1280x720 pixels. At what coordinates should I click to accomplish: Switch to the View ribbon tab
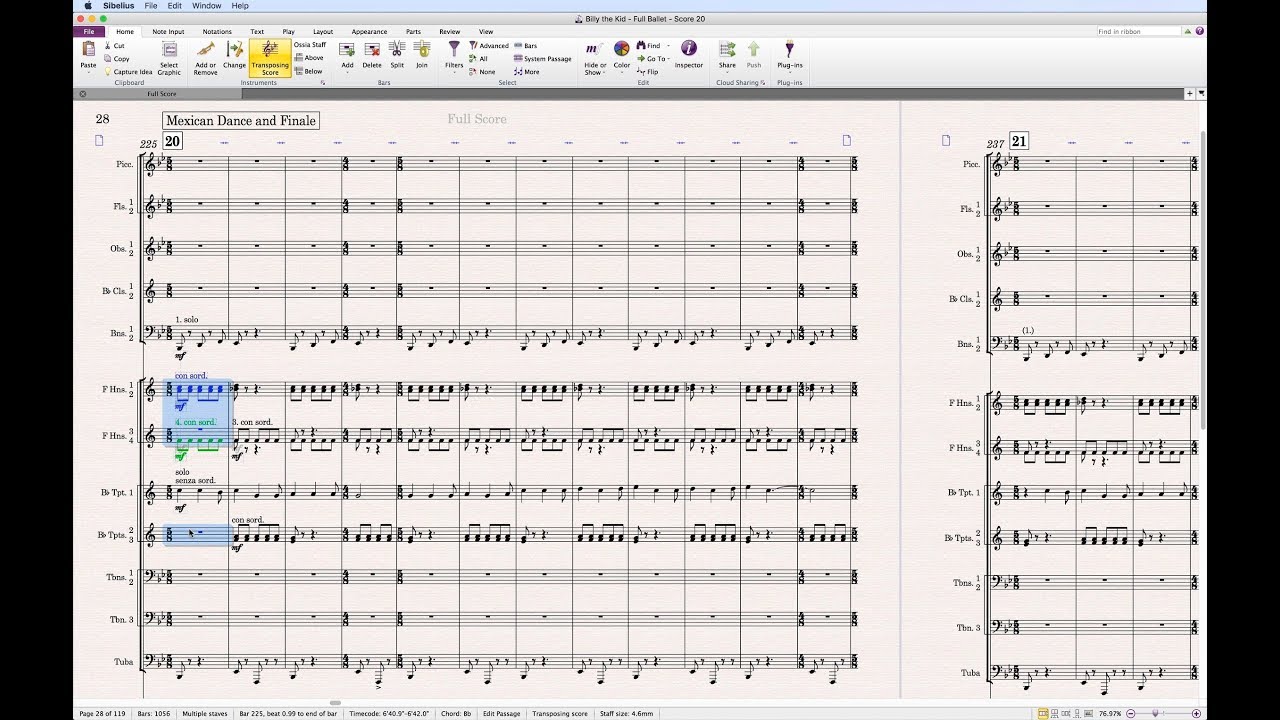tap(486, 31)
